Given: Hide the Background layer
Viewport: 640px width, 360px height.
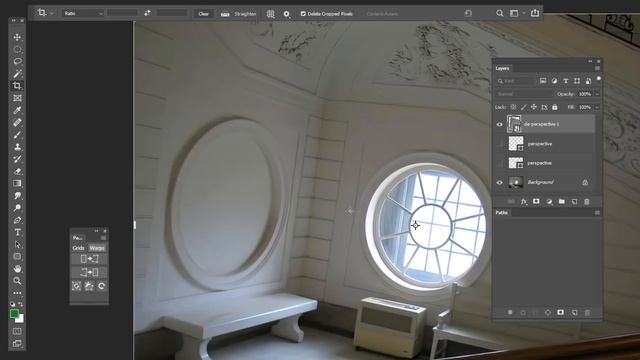Looking at the screenshot, I should pos(500,182).
